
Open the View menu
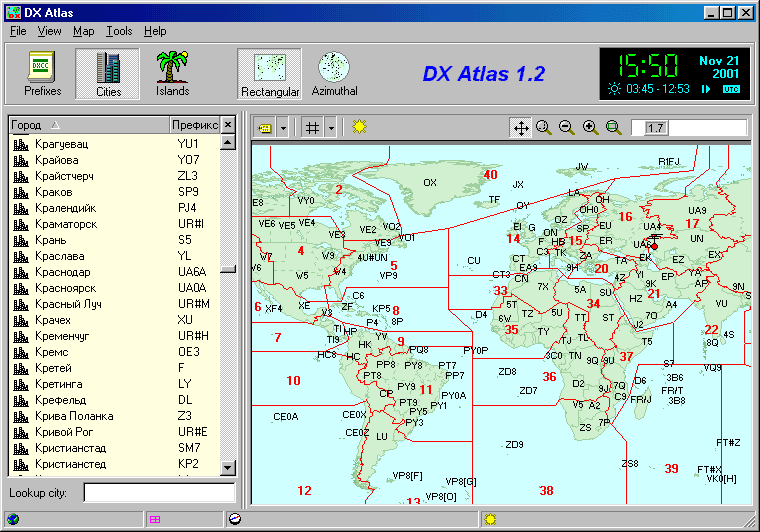click(49, 31)
